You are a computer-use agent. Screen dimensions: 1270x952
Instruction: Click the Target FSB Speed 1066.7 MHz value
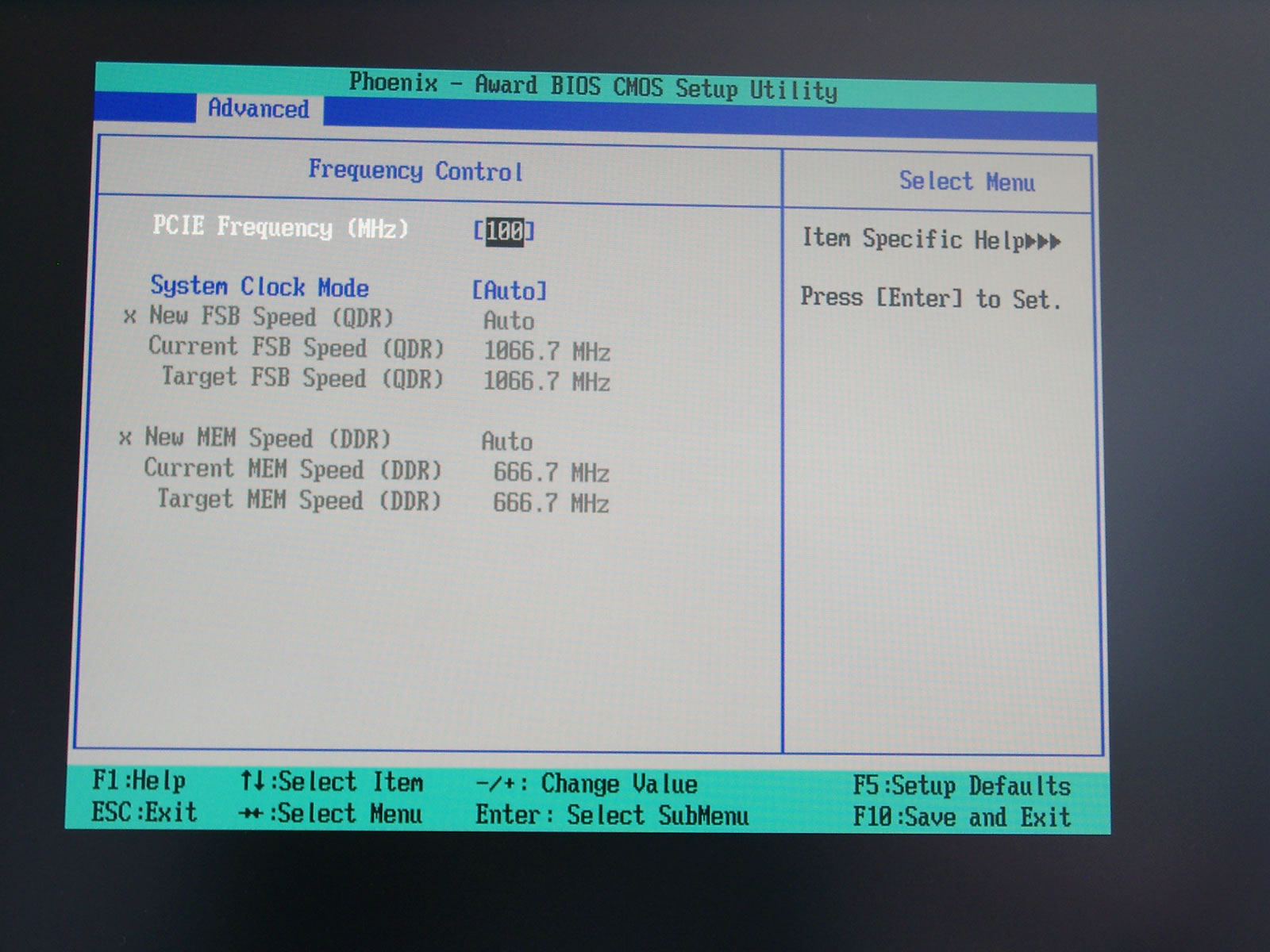tap(547, 382)
